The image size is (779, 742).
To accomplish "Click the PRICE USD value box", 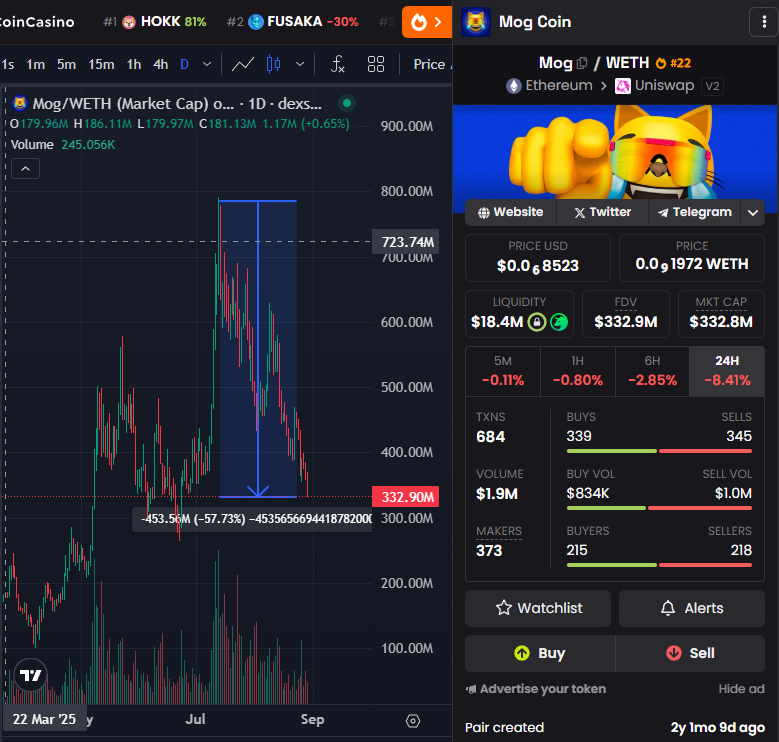I will click(538, 258).
